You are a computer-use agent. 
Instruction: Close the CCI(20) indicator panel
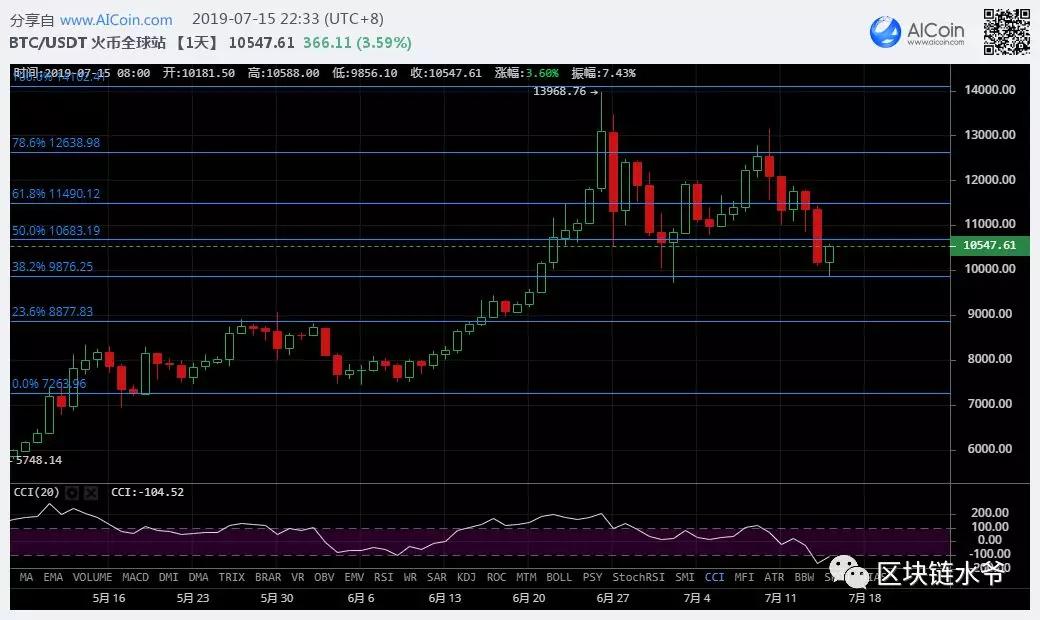pos(91,493)
